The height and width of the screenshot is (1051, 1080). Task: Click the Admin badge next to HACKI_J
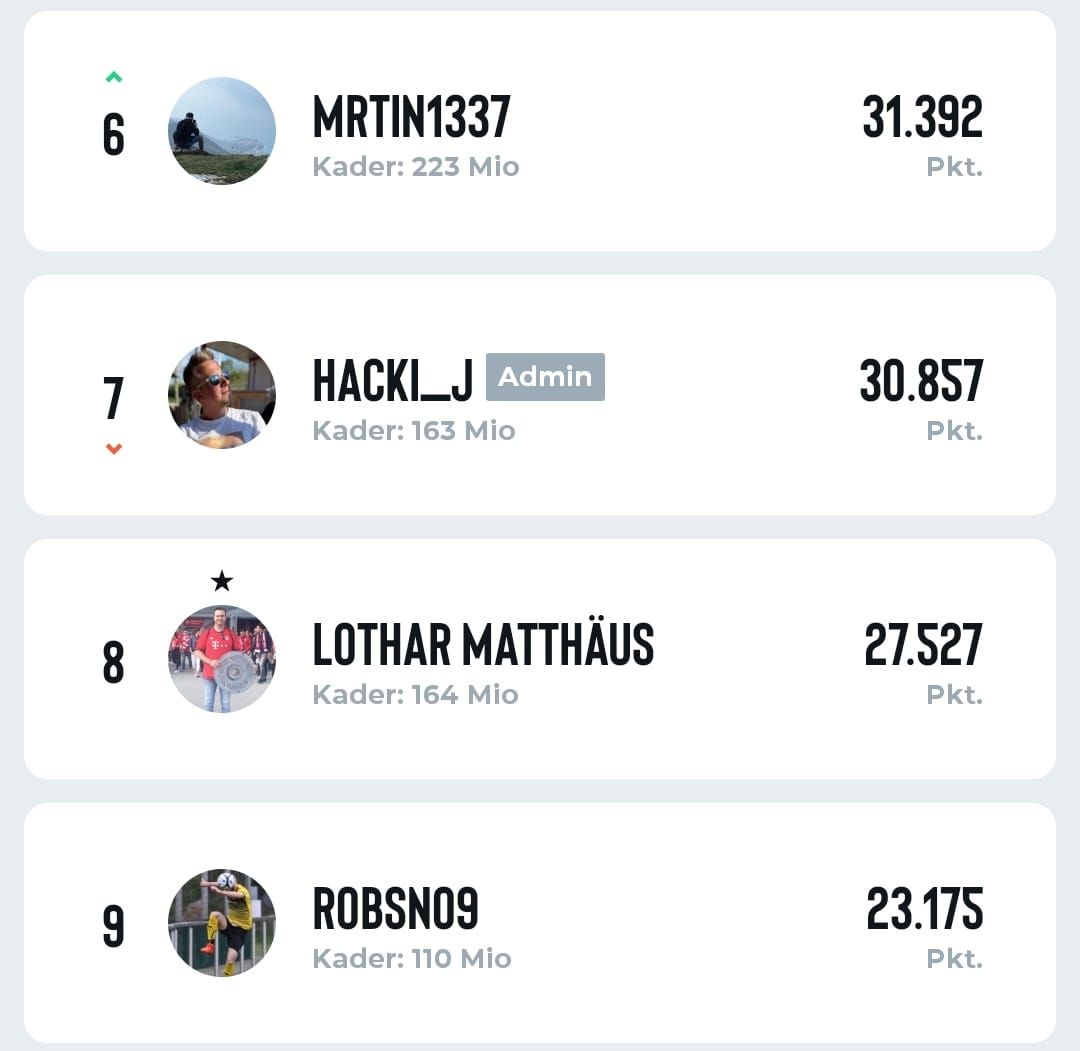coord(546,377)
